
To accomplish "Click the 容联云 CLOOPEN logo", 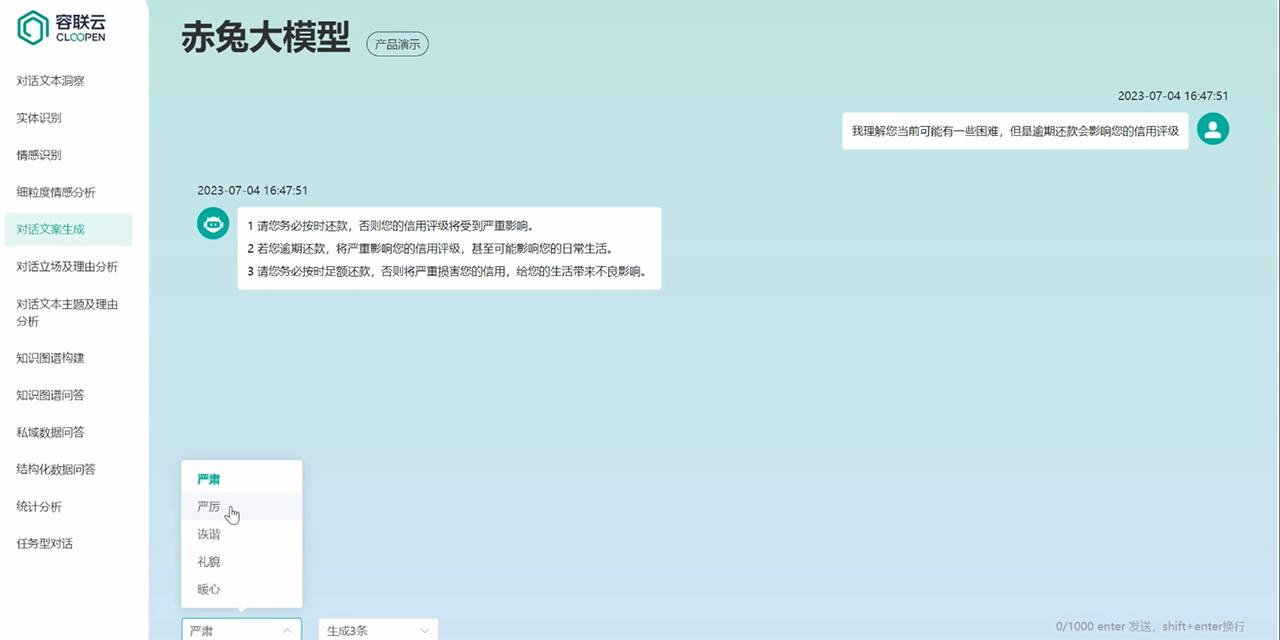I will [x=62, y=28].
